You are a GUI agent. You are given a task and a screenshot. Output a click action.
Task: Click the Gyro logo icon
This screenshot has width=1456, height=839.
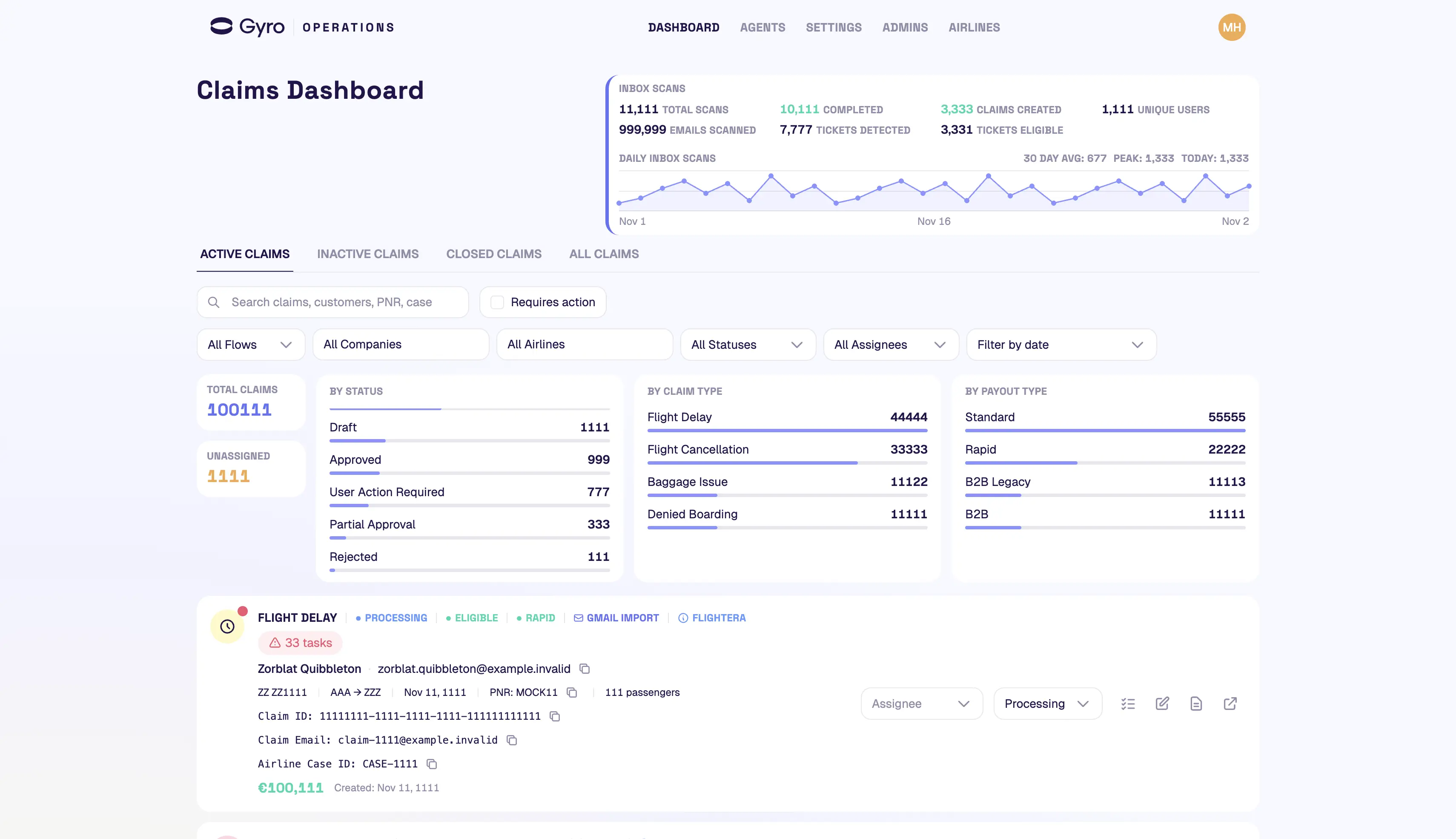click(221, 26)
